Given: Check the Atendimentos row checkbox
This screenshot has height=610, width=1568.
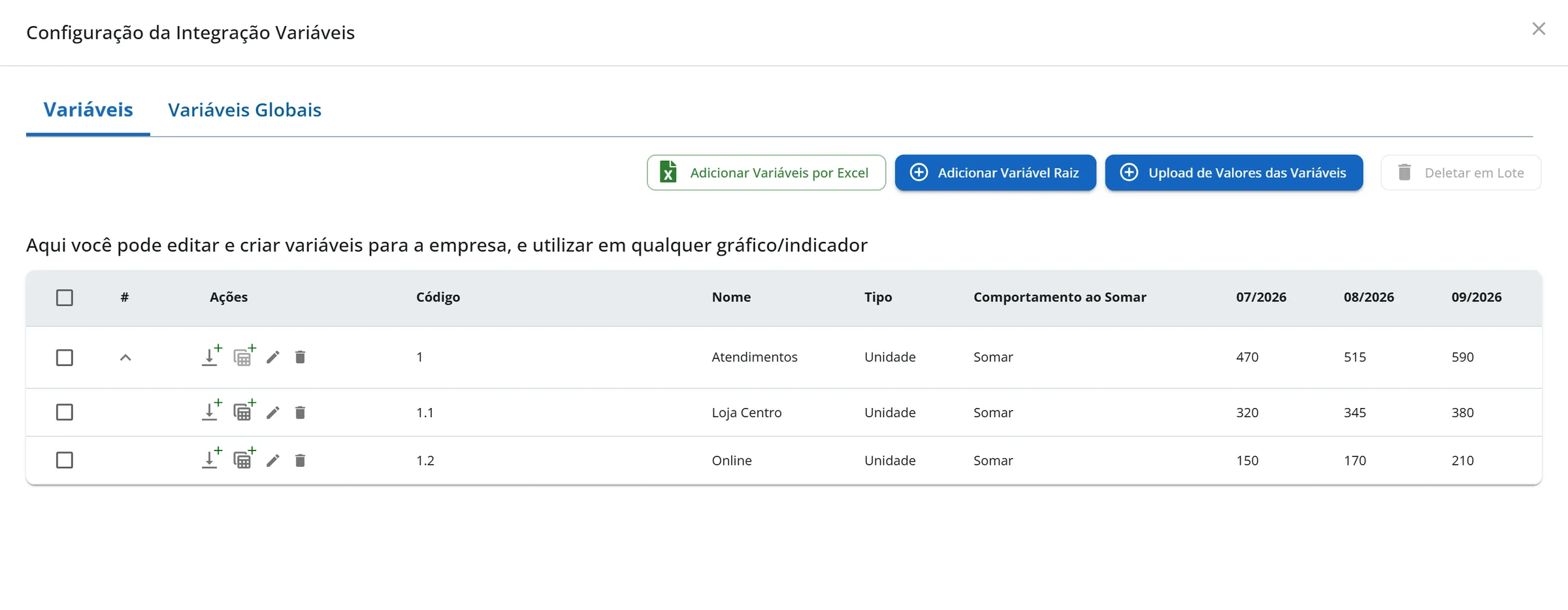Looking at the screenshot, I should click(x=65, y=358).
